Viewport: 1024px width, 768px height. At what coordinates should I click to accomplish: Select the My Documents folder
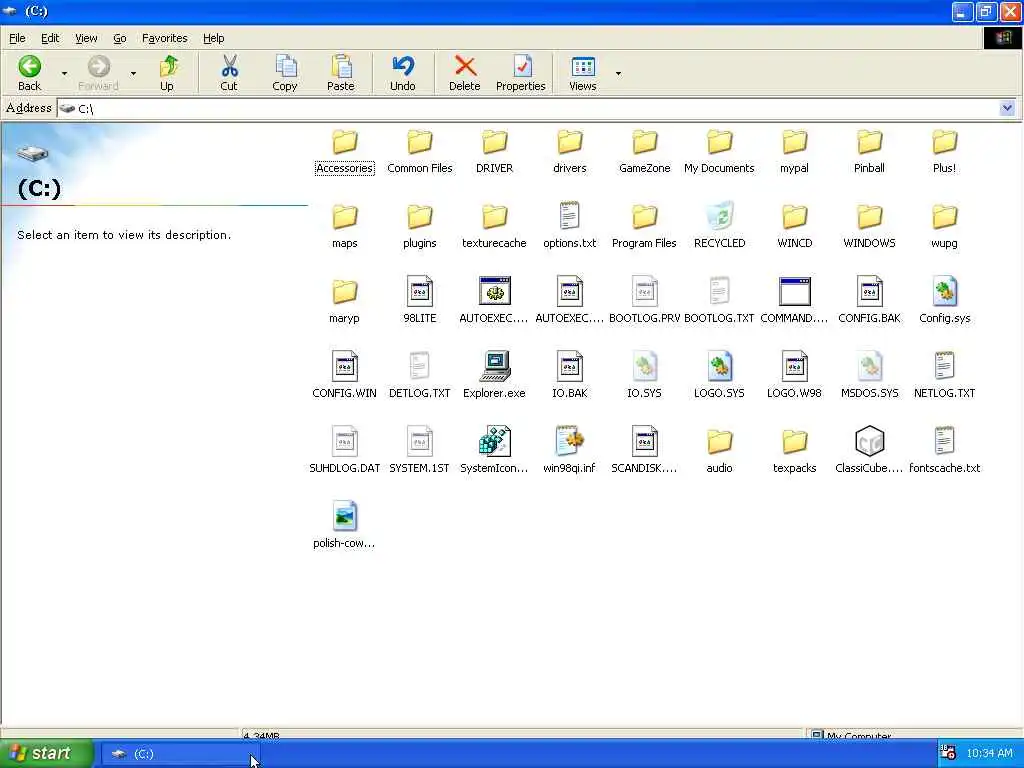pyautogui.click(x=720, y=152)
